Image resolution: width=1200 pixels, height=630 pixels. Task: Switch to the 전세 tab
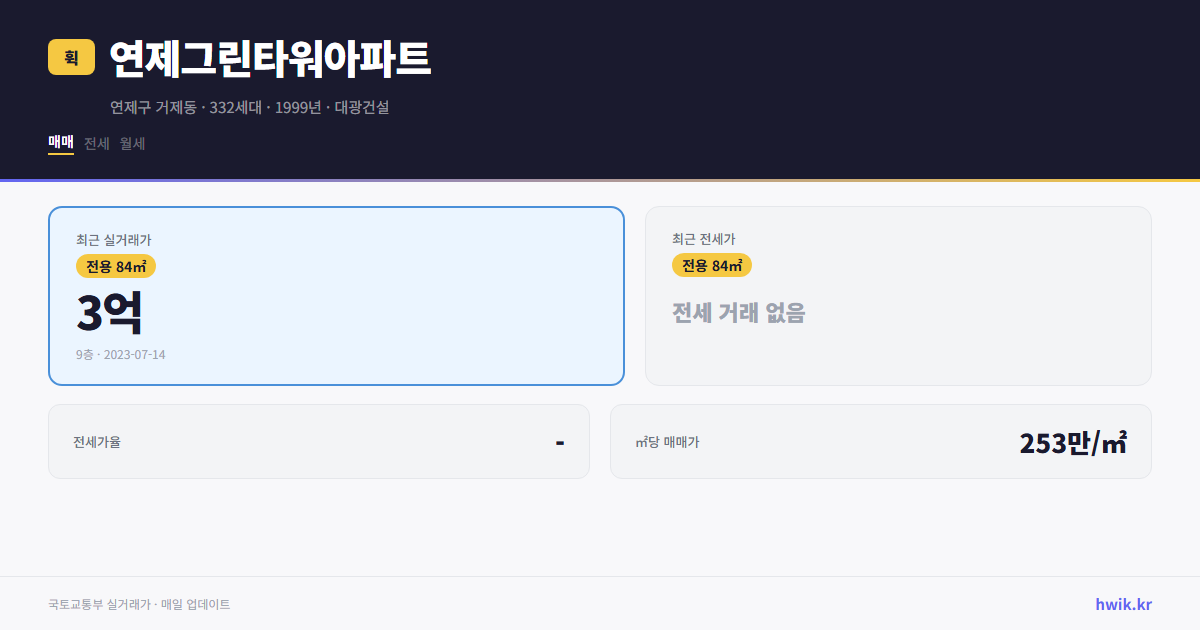[x=96, y=143]
